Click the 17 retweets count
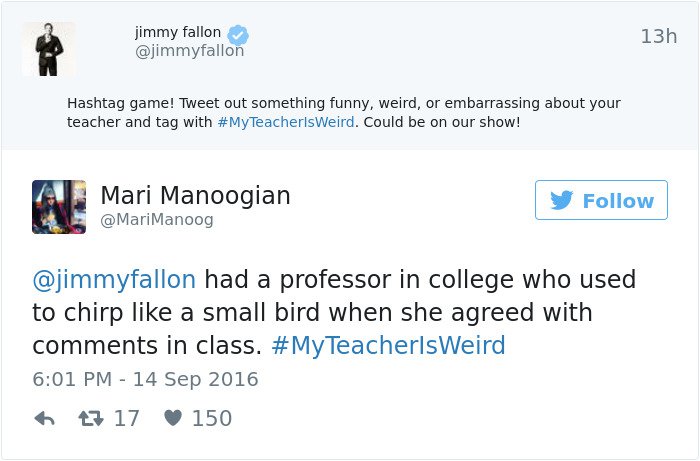This screenshot has width=700, height=461. point(127,419)
